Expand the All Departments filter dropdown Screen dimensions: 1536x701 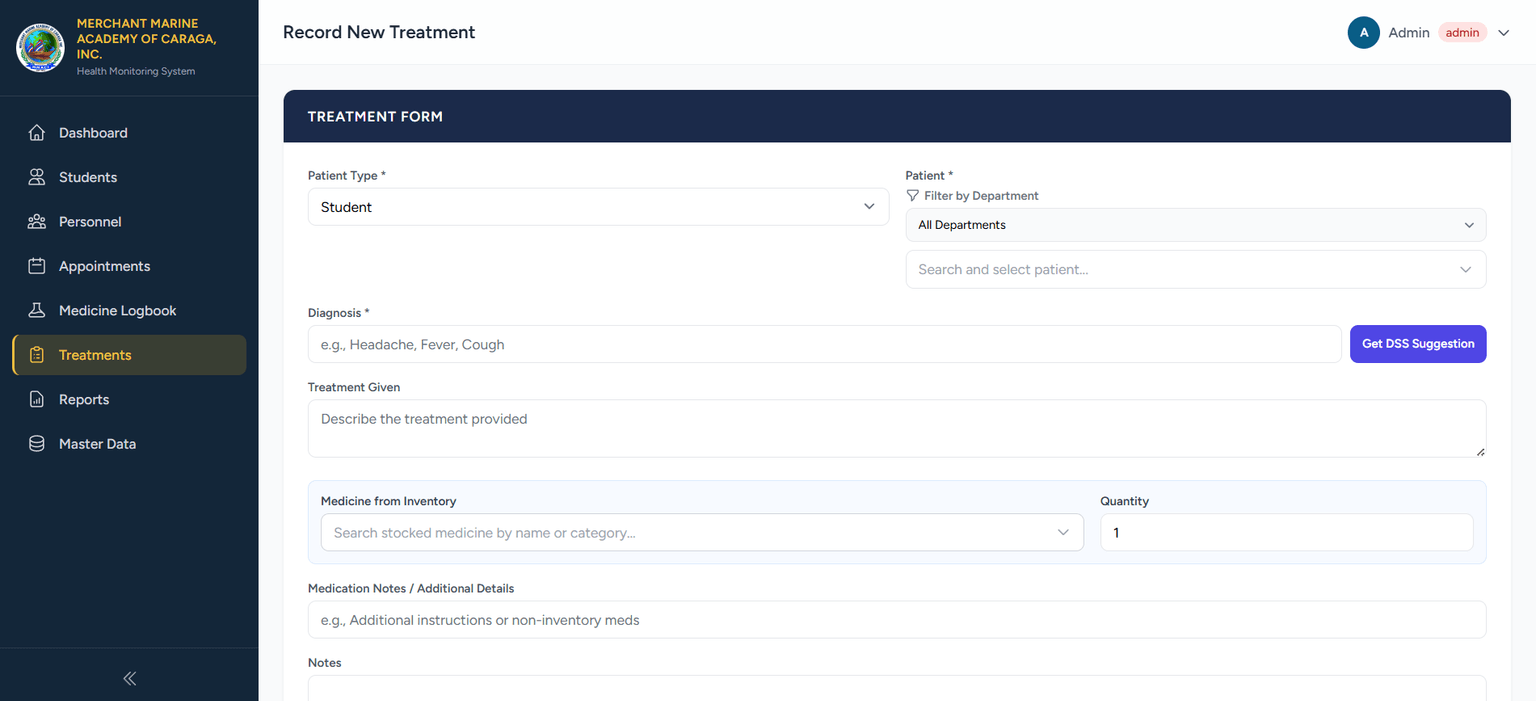(x=1196, y=225)
